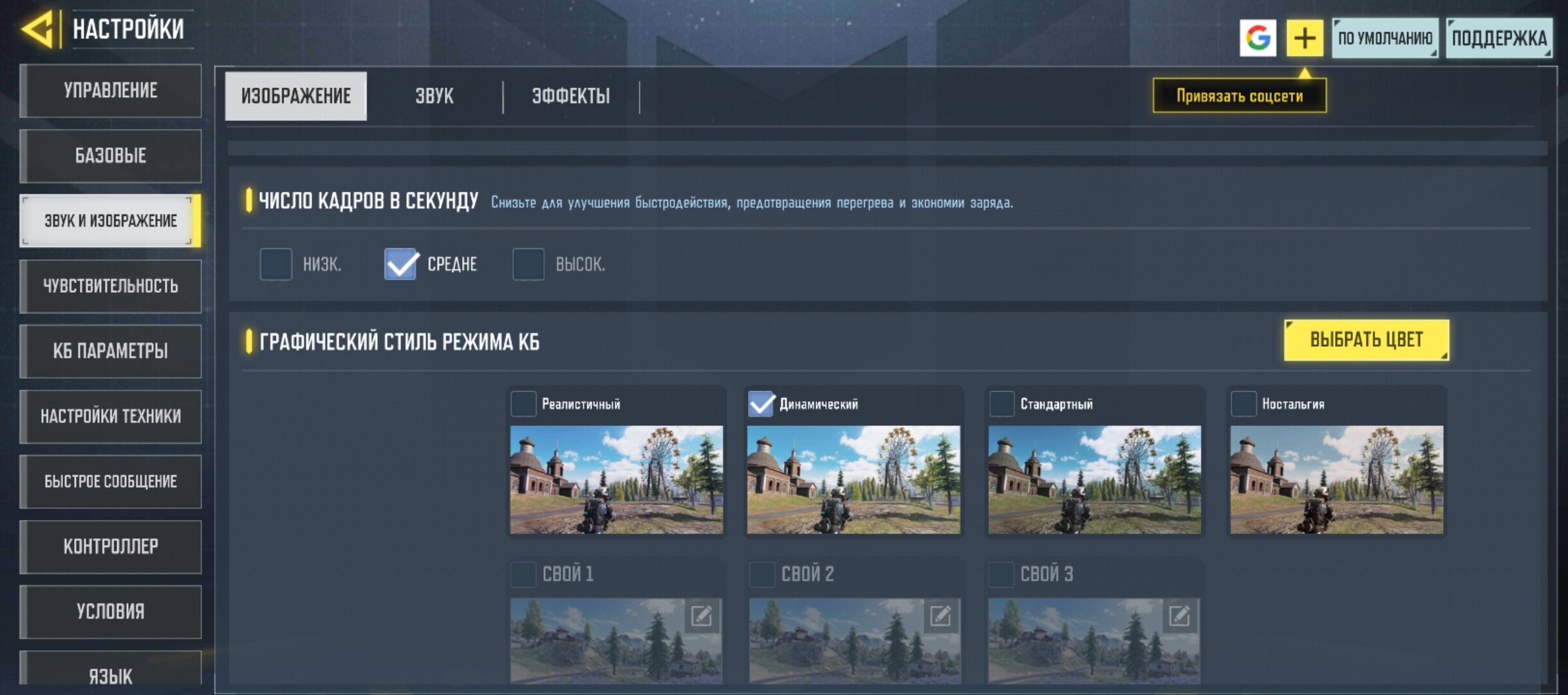Screen dimensions: 1568x695
Task: Open БЫСТРОЕ СООБЩЕНИЕ section
Action: click(110, 481)
